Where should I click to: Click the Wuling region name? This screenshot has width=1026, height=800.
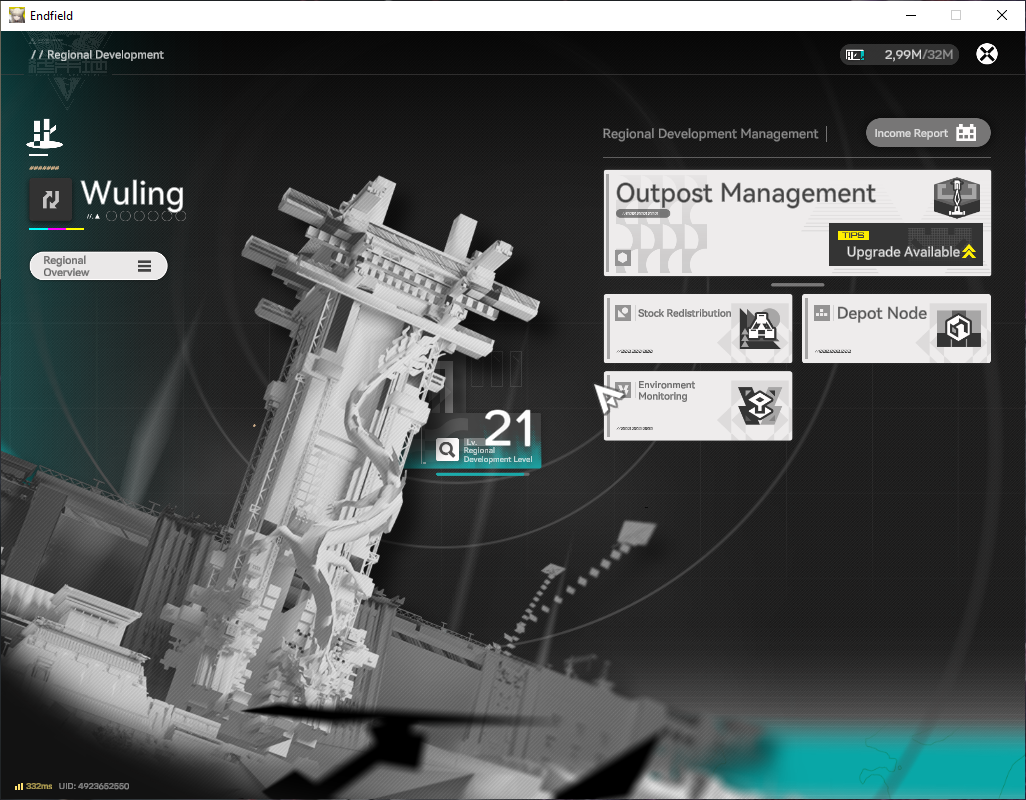[132, 194]
